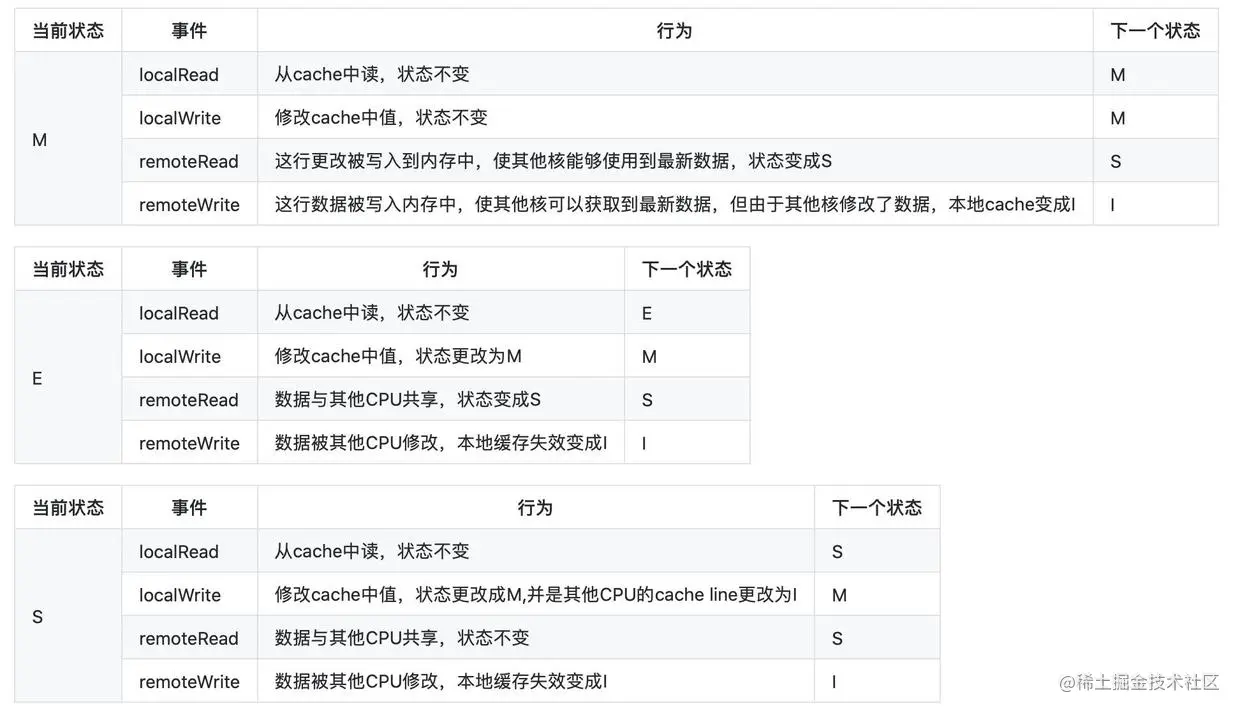Image resolution: width=1240 pixels, height=713 pixels.
Task: Select next-state "I" in the row starting "这行数据被写入内存中"
Action: [x=1113, y=204]
